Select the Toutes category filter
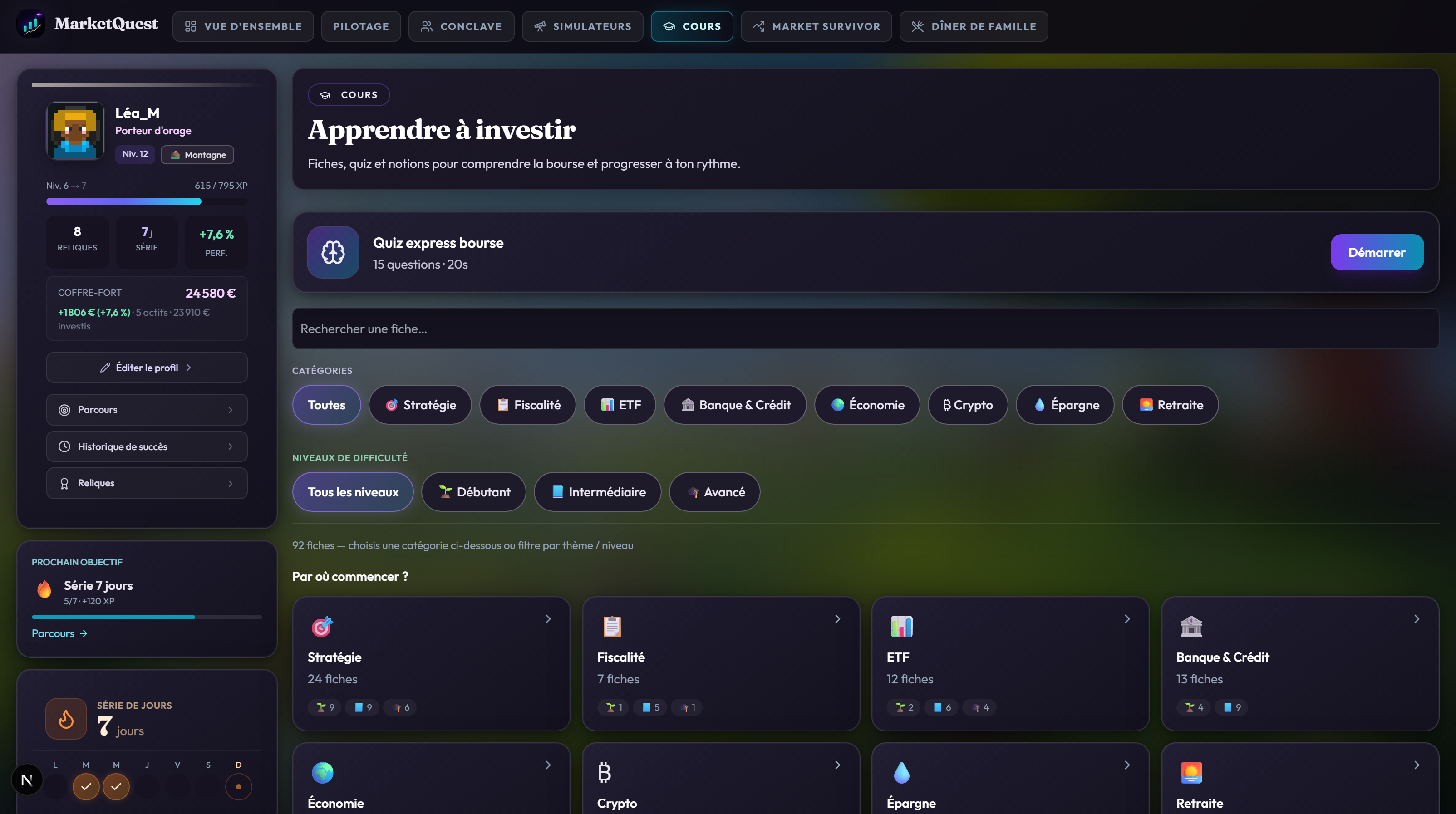Viewport: 1456px width, 814px height. [327, 405]
